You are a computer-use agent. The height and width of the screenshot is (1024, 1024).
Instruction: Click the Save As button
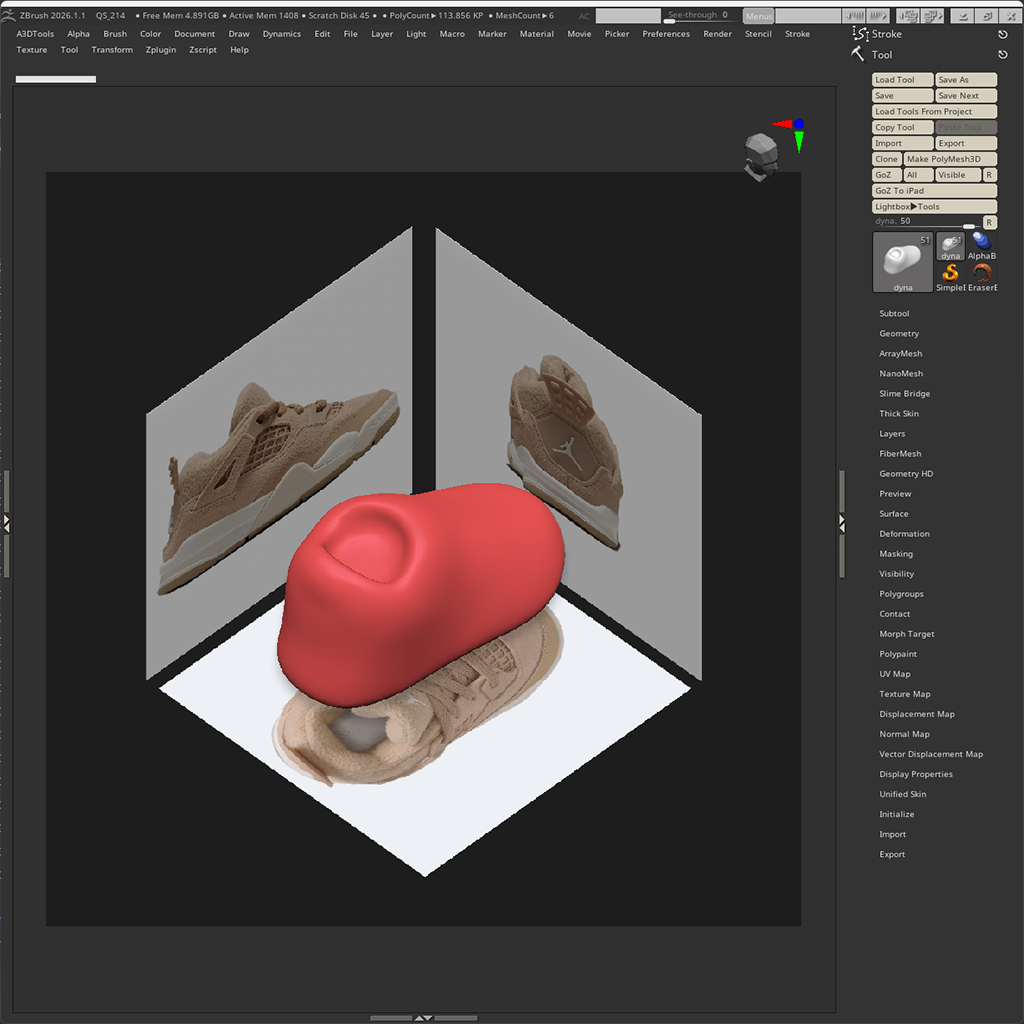click(966, 80)
